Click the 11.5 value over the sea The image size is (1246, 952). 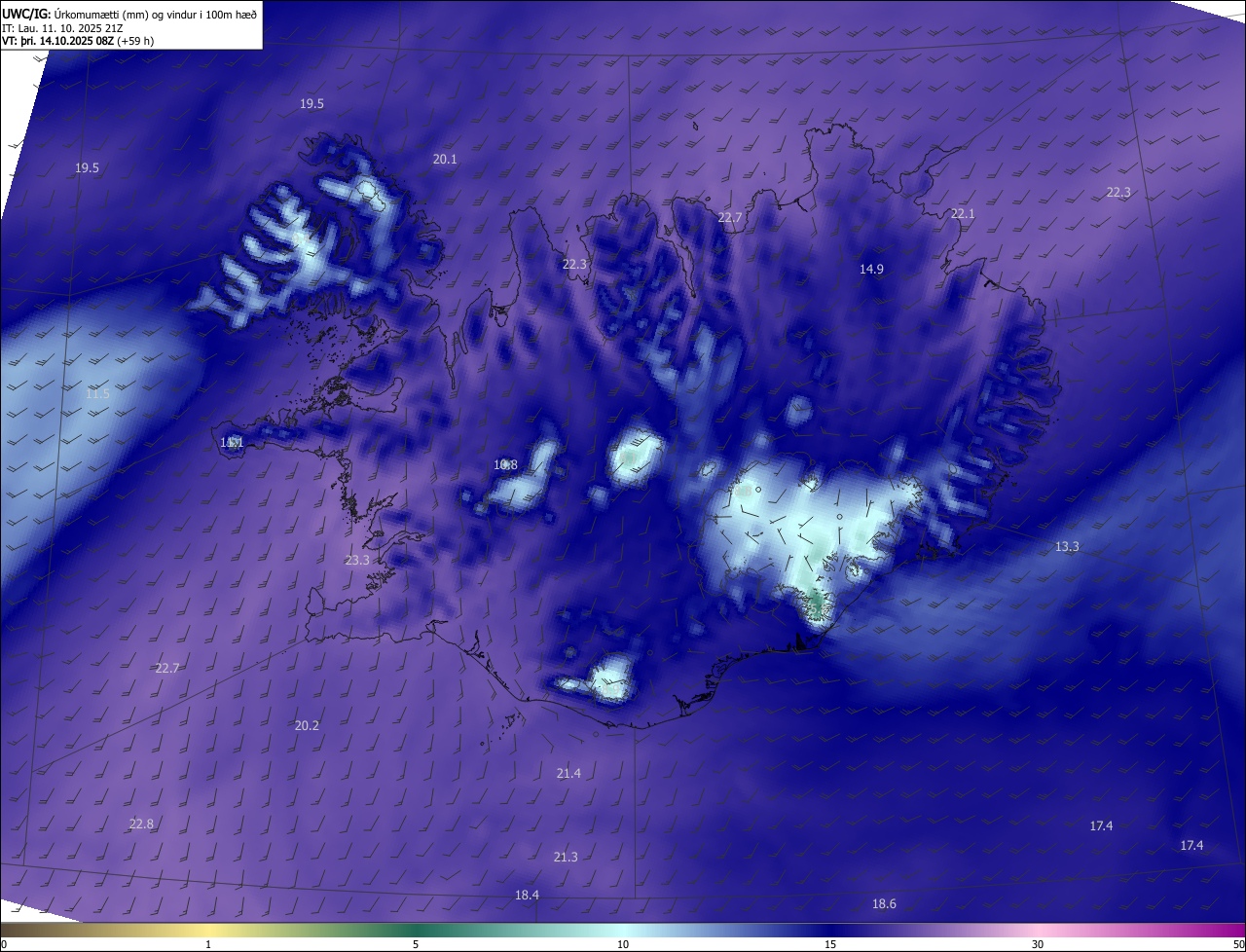(x=97, y=394)
